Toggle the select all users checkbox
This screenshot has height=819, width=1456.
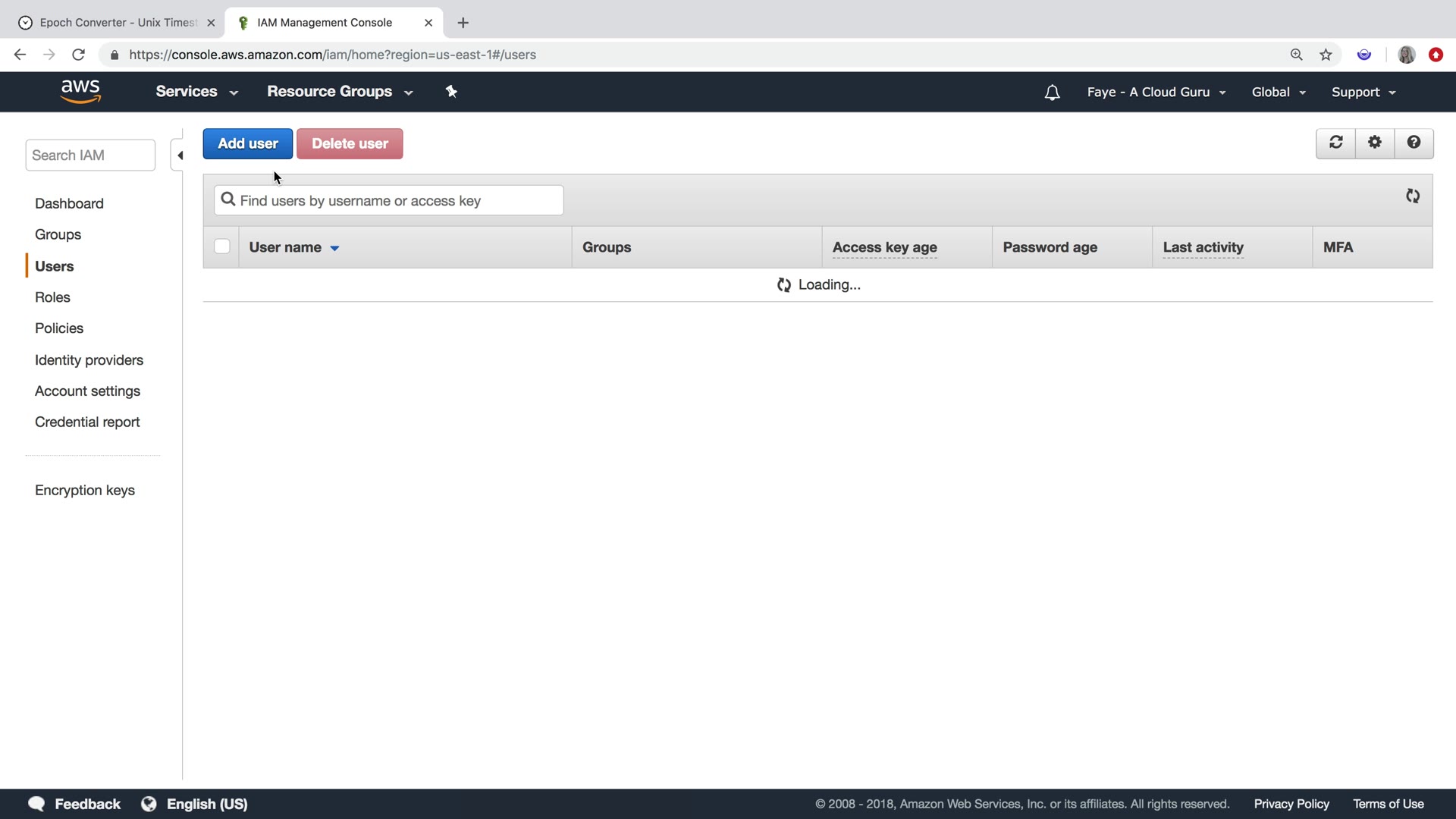tap(221, 246)
